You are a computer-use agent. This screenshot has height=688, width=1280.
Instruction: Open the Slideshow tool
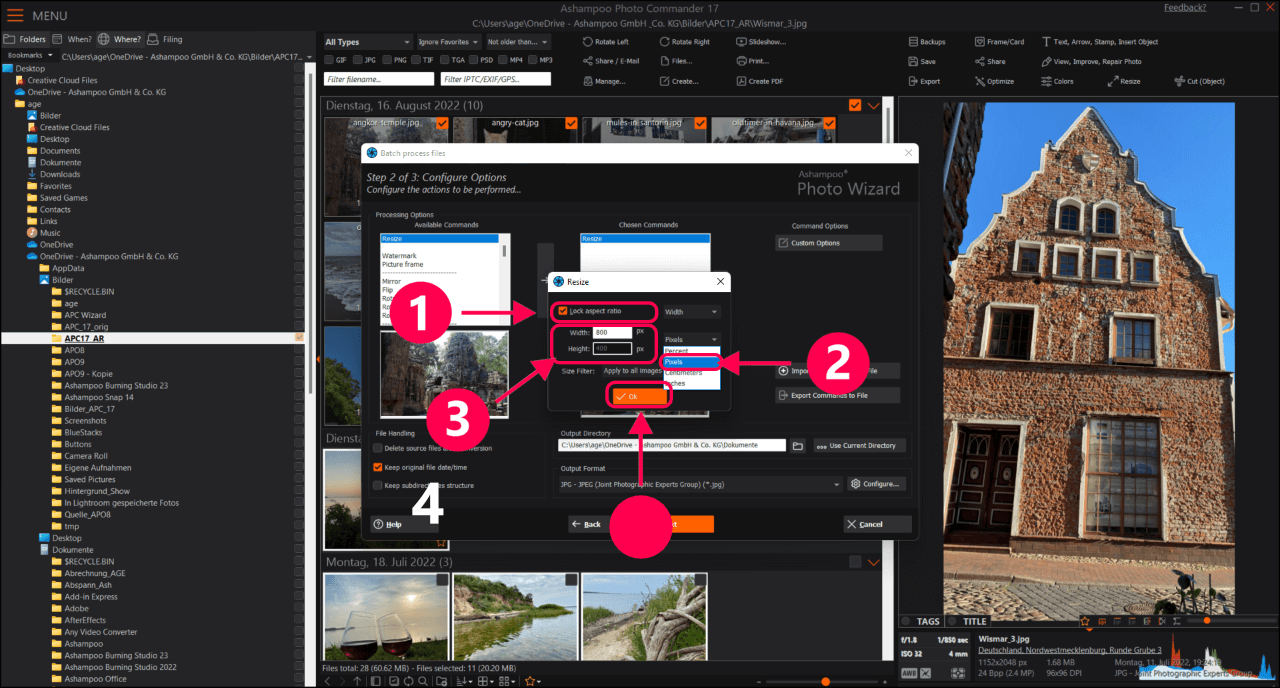[741, 42]
